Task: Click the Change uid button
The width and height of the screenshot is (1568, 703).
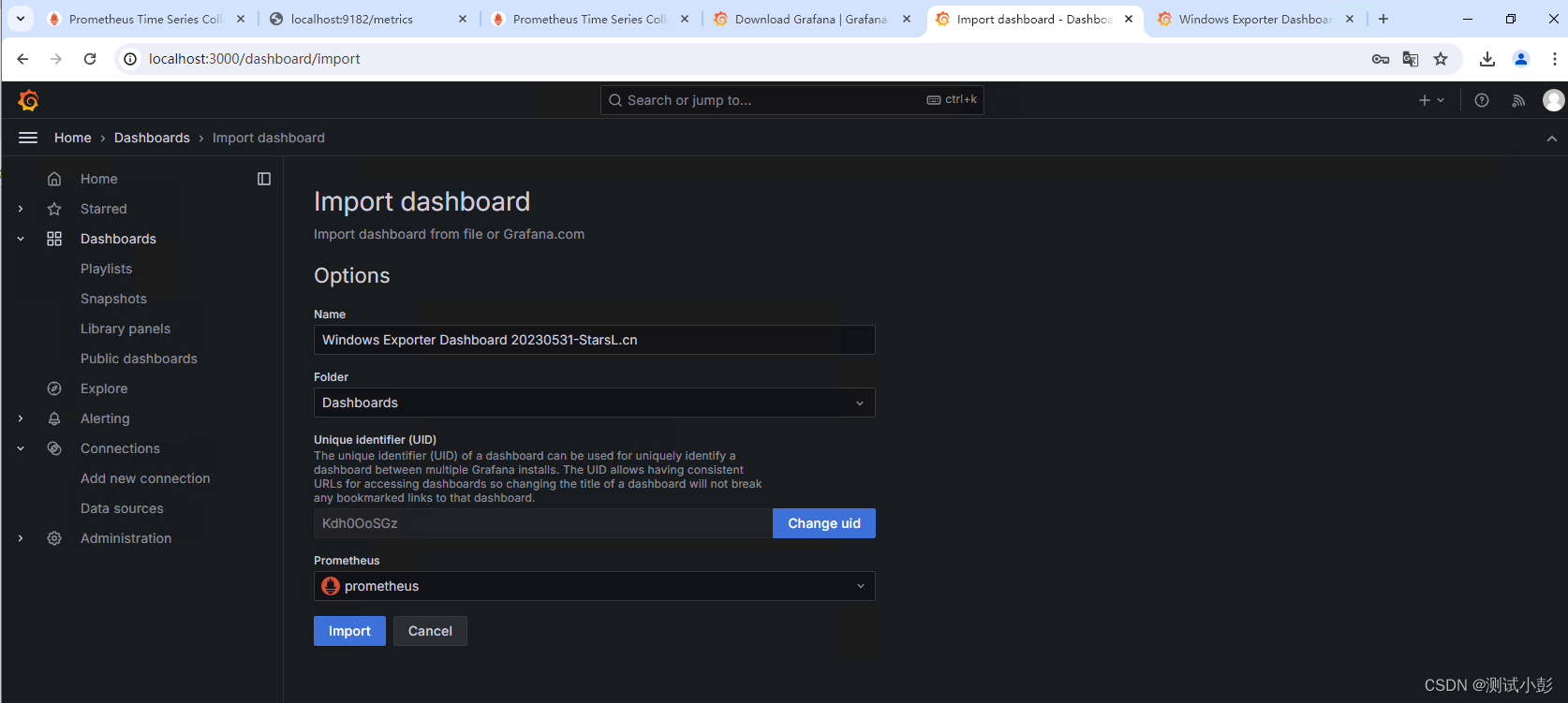Action: coord(824,523)
